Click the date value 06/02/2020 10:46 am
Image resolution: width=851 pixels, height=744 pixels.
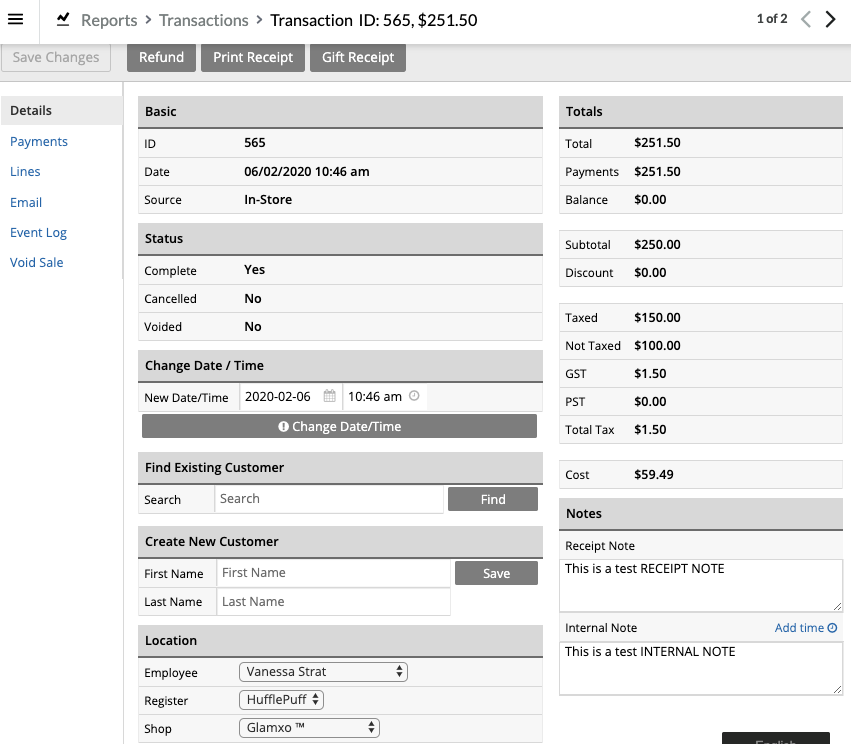(x=307, y=171)
